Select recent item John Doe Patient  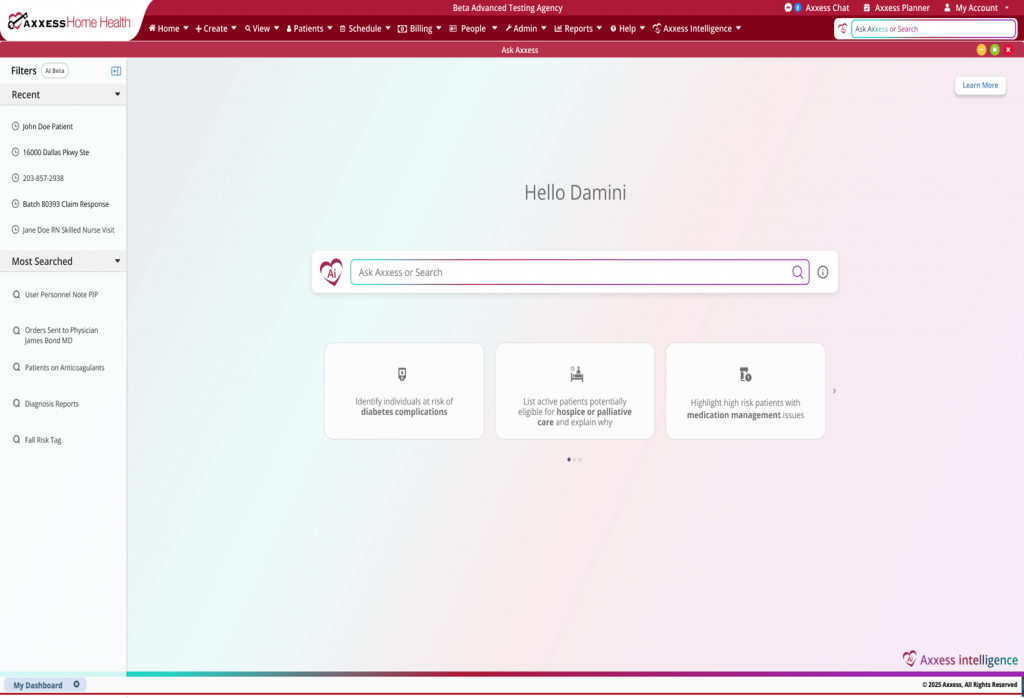48,127
